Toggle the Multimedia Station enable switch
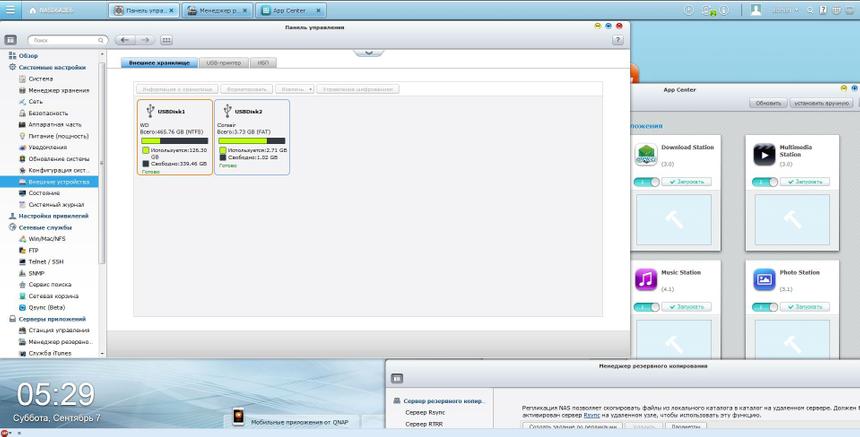Screen dimensions: 860x437 (765, 182)
